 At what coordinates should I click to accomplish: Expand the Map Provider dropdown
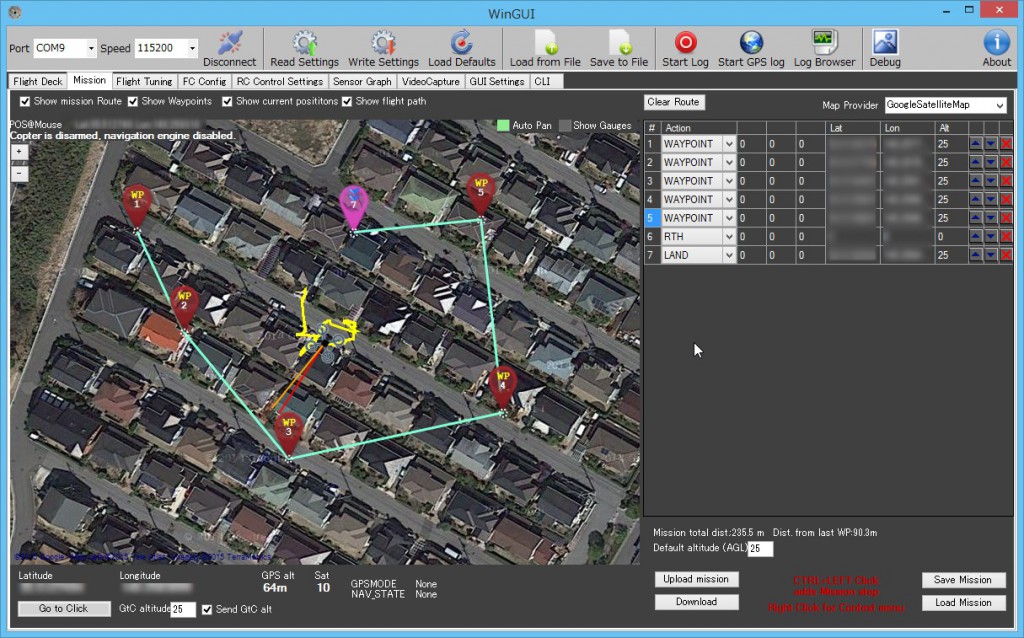(x=999, y=105)
